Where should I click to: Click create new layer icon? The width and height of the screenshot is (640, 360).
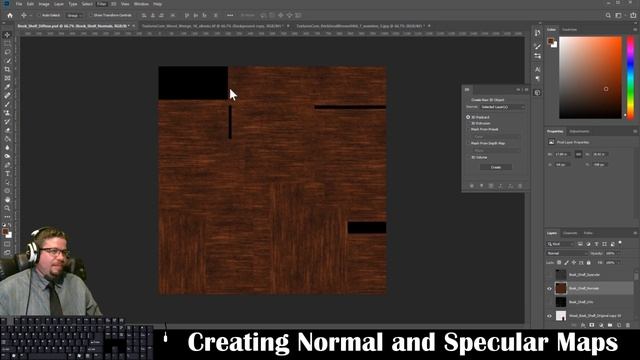(x=619, y=325)
